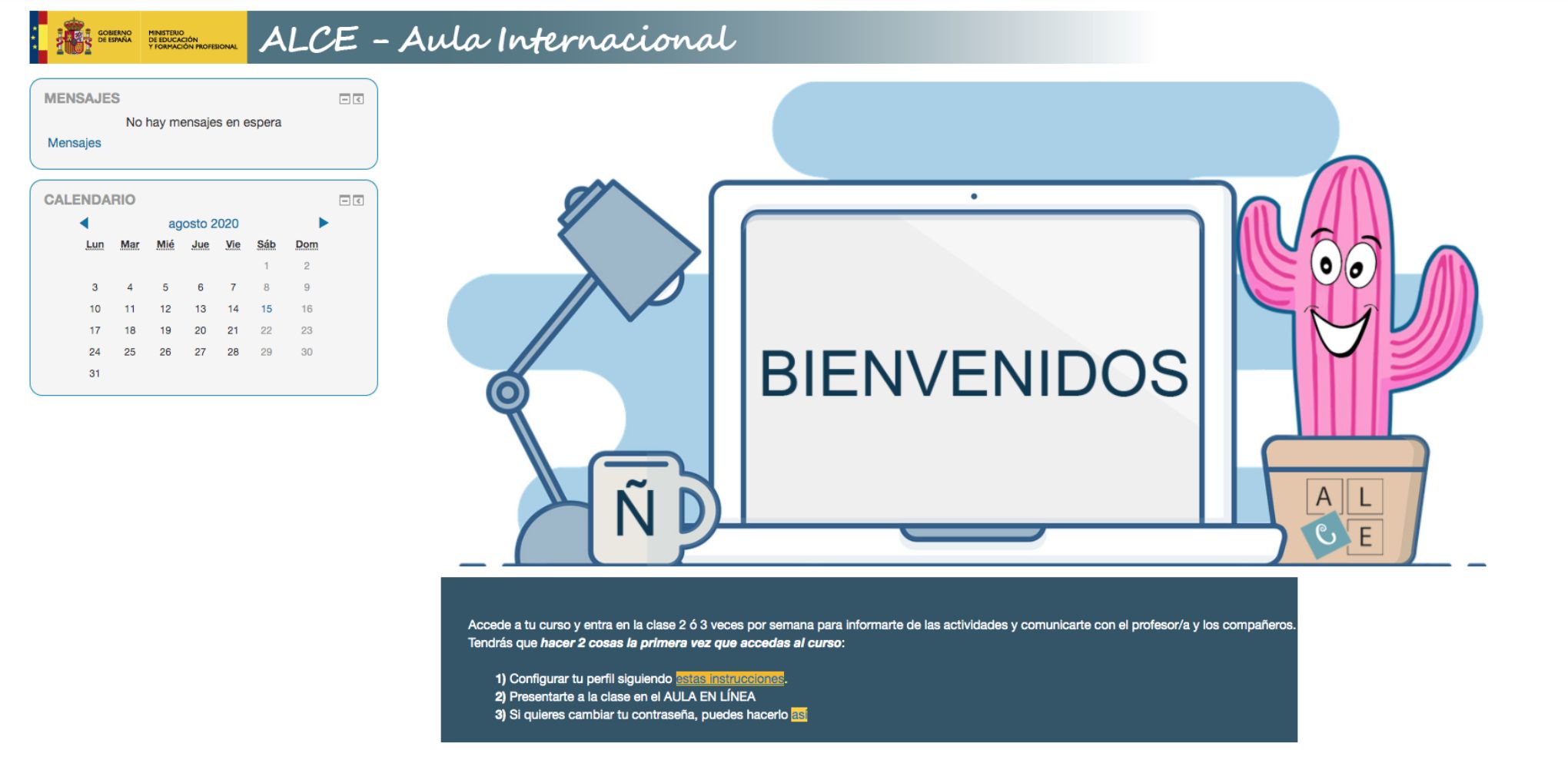Viewport: 1568px width, 763px height.
Task: Select August 1 on the calendar
Action: point(267,266)
